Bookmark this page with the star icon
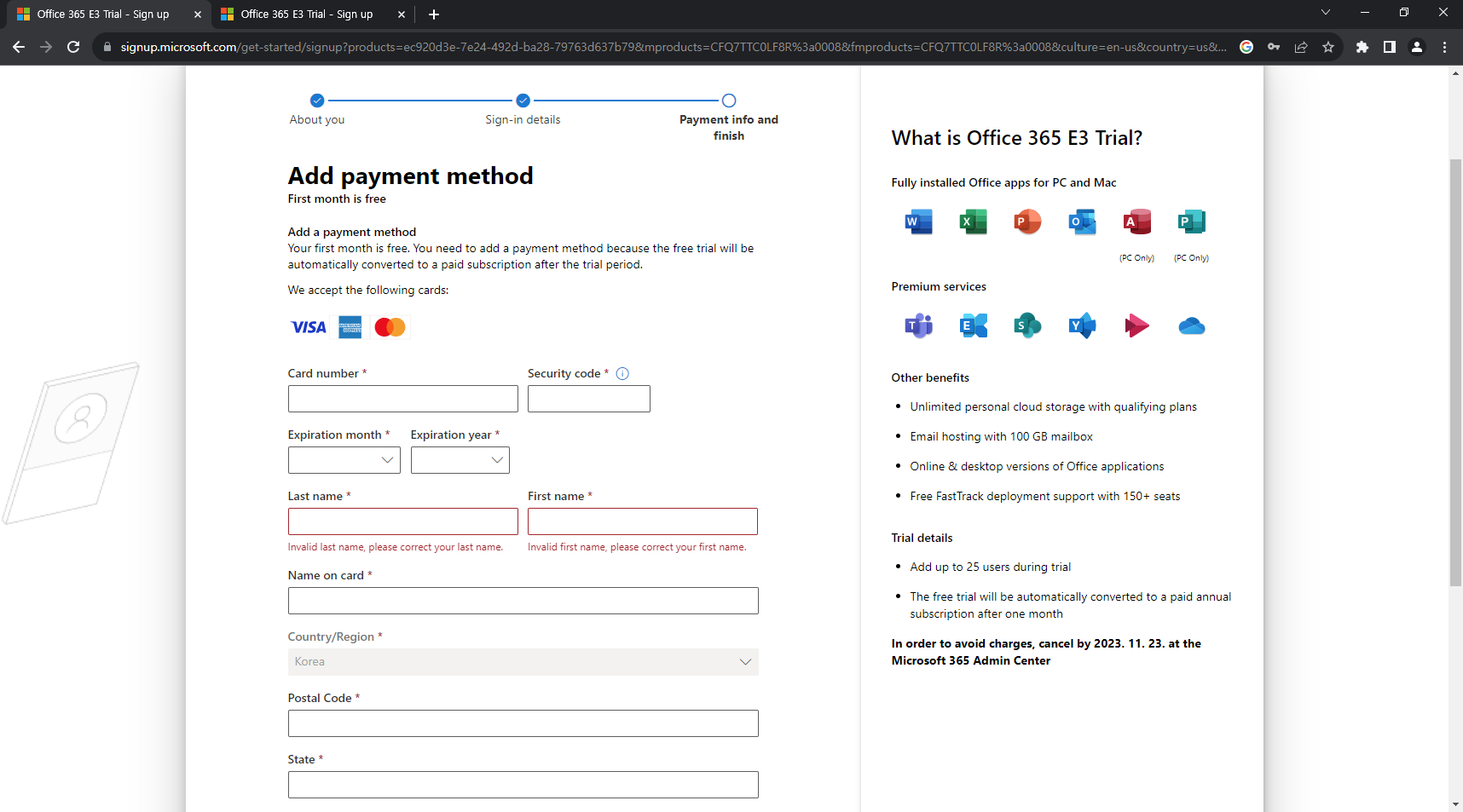The image size is (1463, 812). tap(1328, 47)
